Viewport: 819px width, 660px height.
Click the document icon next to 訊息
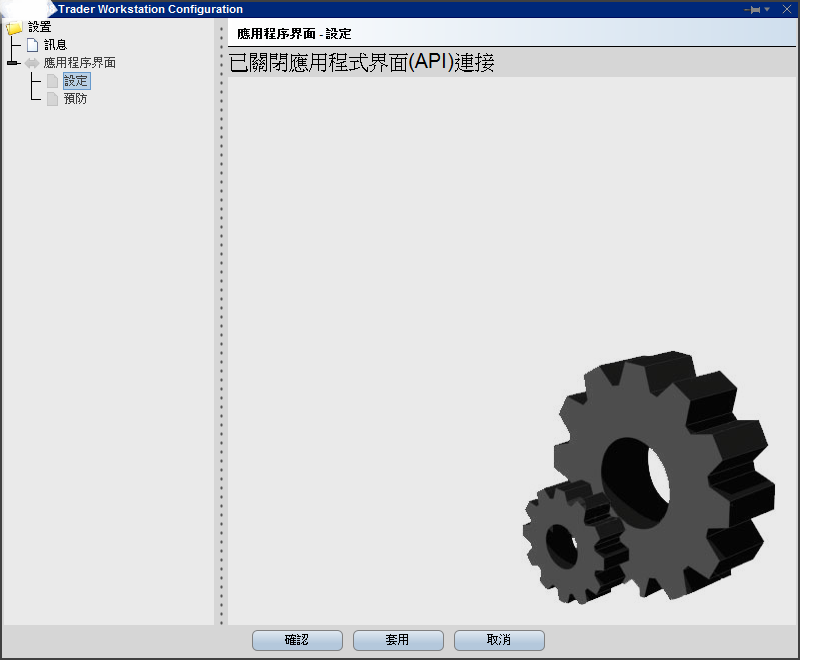point(32,45)
